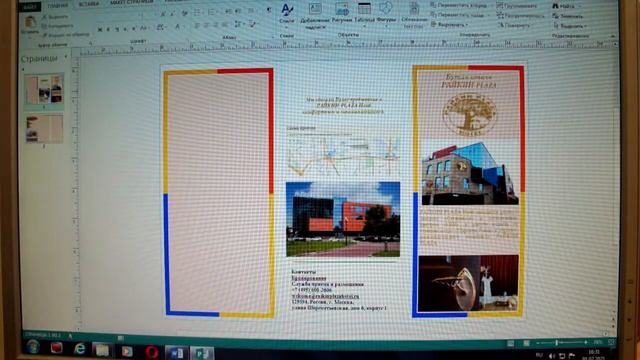Open the Файл tab

pos(29,6)
